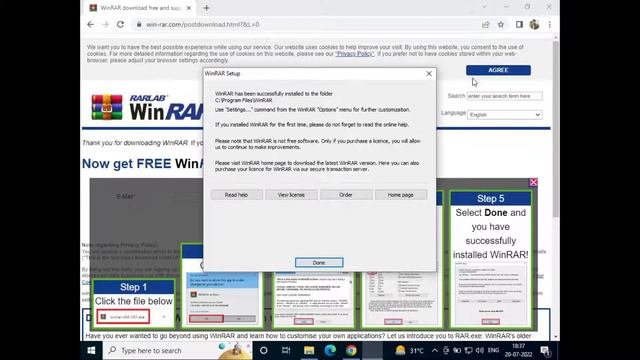Click the browser forward arrow
Viewport: 640px width, 360px height.
point(105,24)
